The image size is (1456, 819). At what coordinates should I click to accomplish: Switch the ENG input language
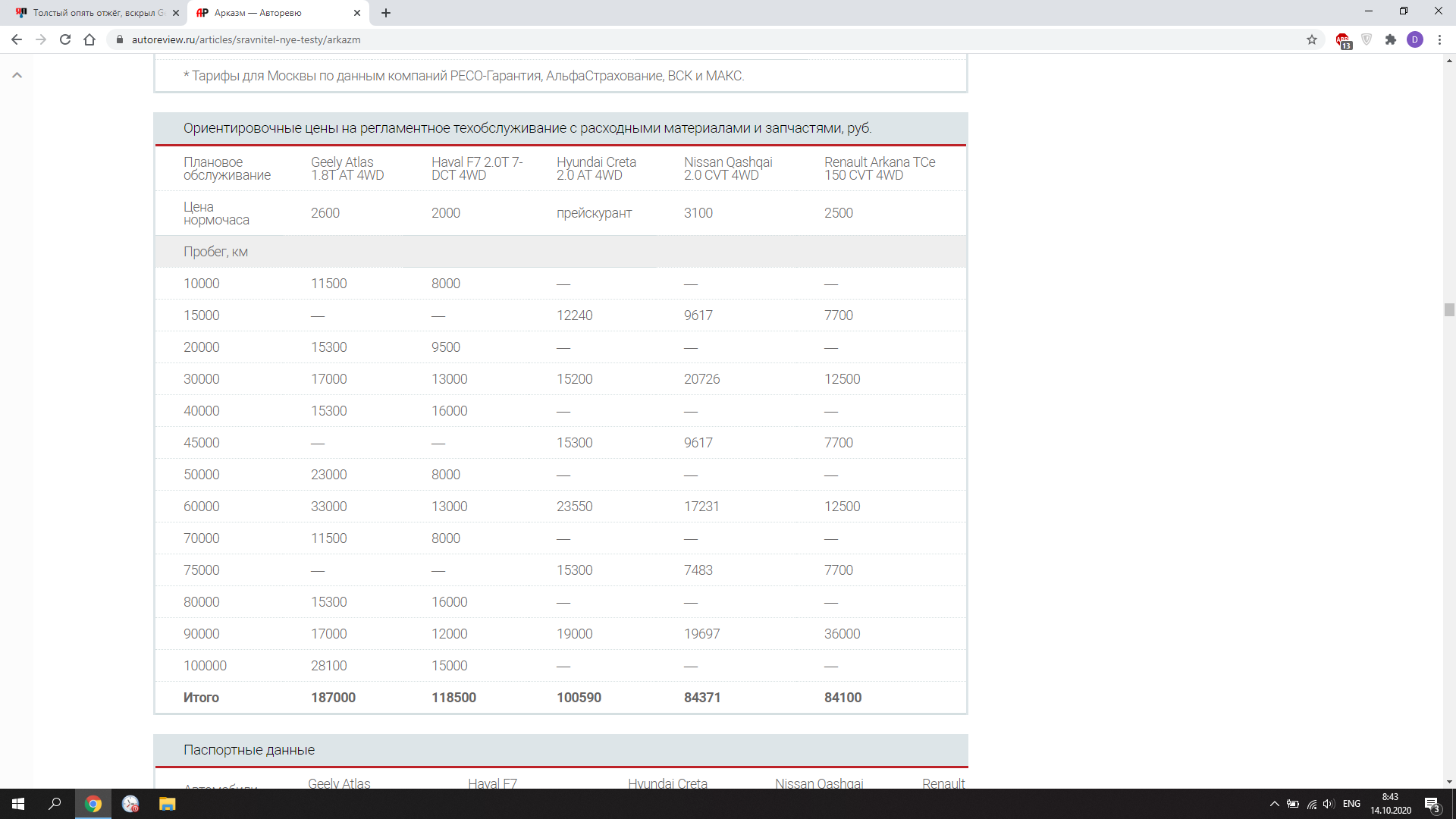pyautogui.click(x=1351, y=804)
